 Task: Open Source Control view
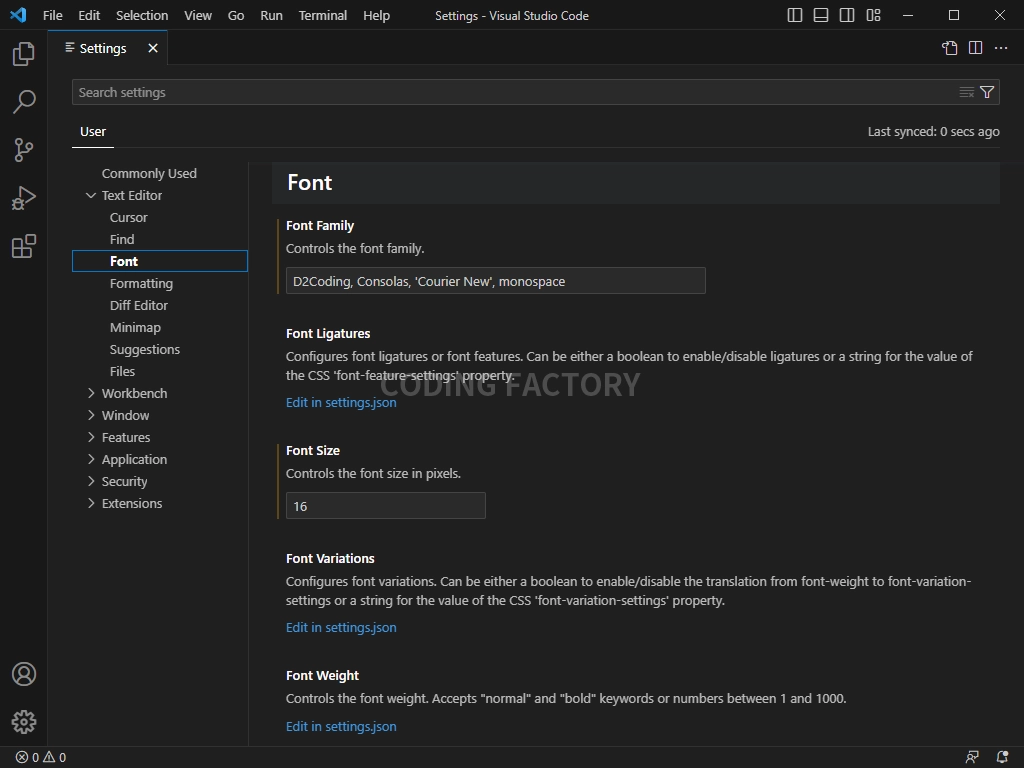click(x=24, y=150)
